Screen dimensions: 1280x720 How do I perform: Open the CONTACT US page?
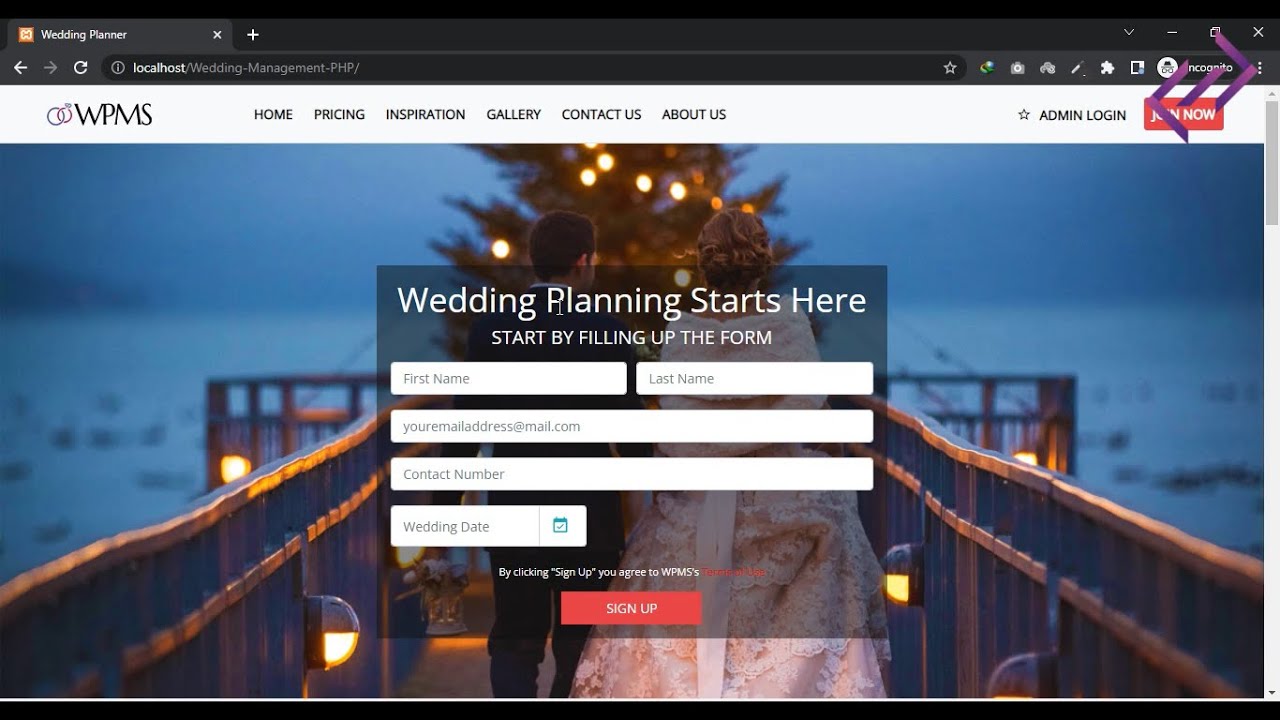point(601,115)
